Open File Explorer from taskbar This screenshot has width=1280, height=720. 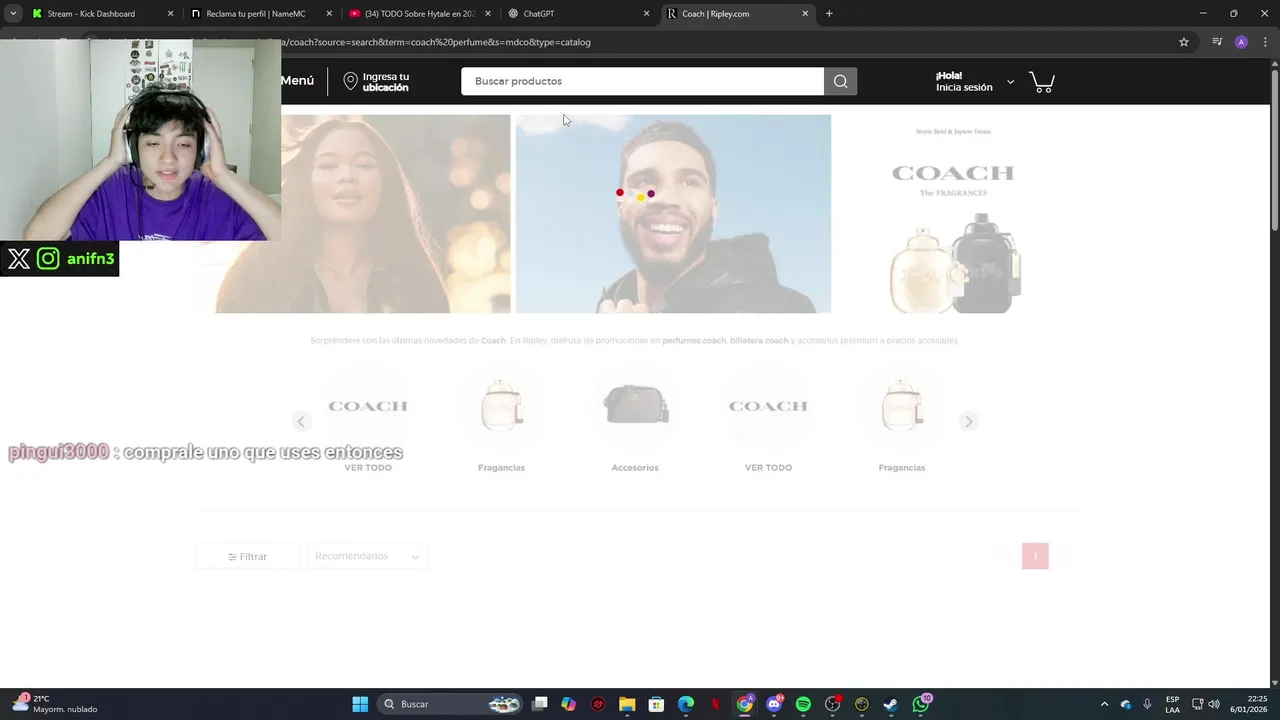[x=627, y=704]
